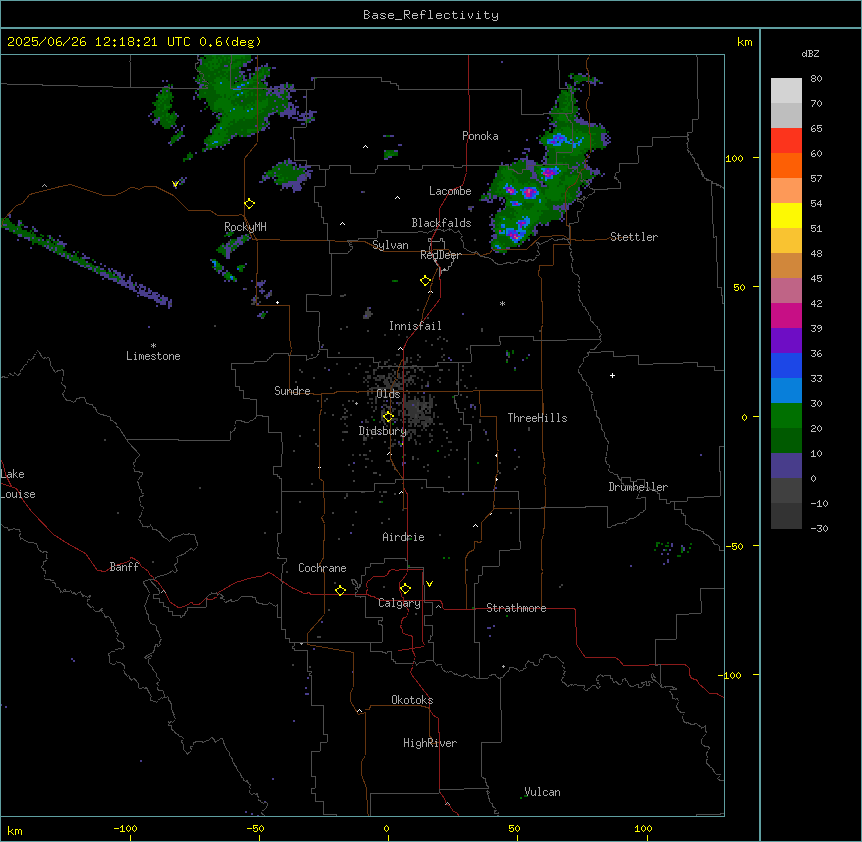Image resolution: width=862 pixels, height=842 pixels.
Task: Click the yellow V marker east of Calgary
Action: point(429,584)
